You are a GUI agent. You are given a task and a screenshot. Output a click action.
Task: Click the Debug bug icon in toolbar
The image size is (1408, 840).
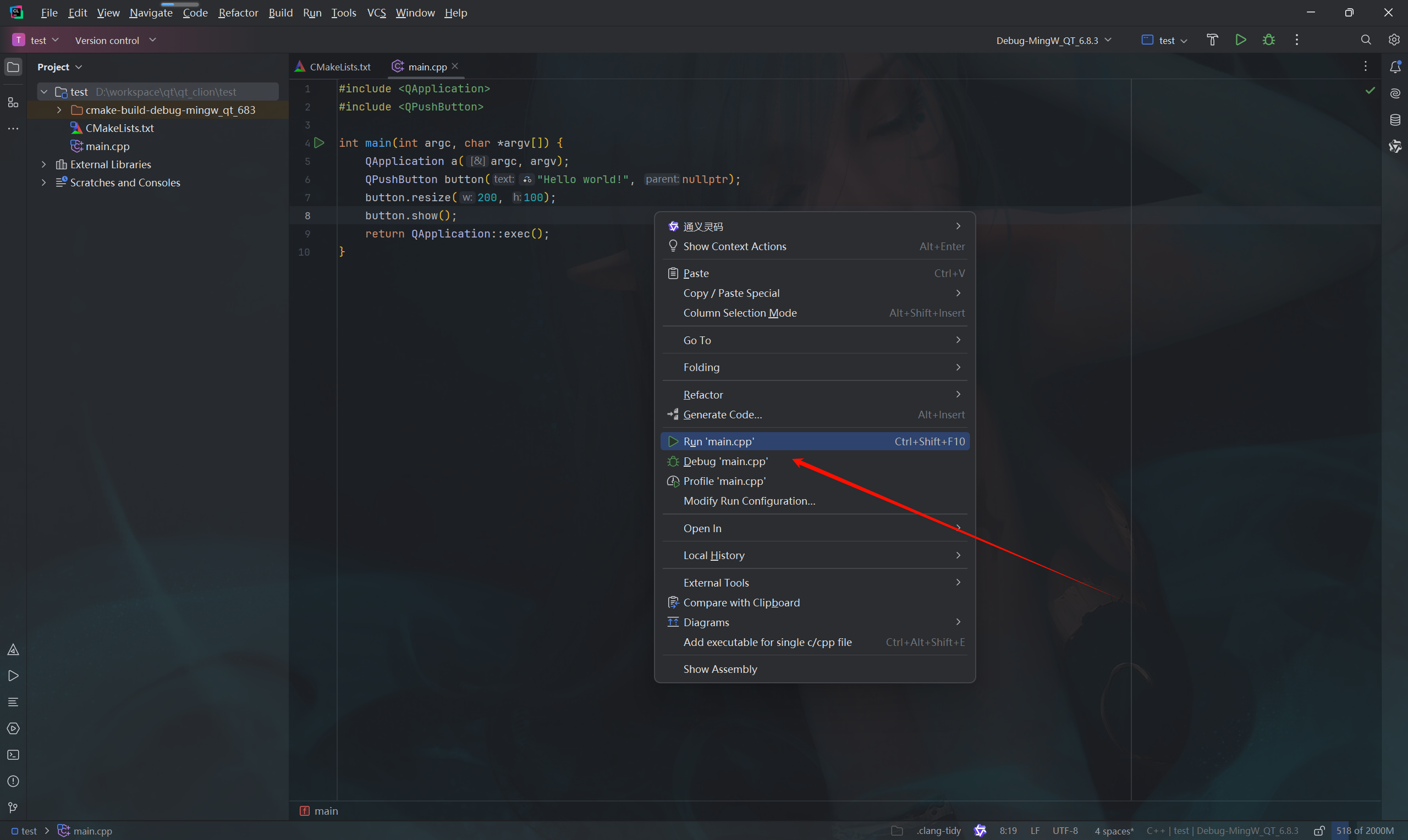[1269, 40]
